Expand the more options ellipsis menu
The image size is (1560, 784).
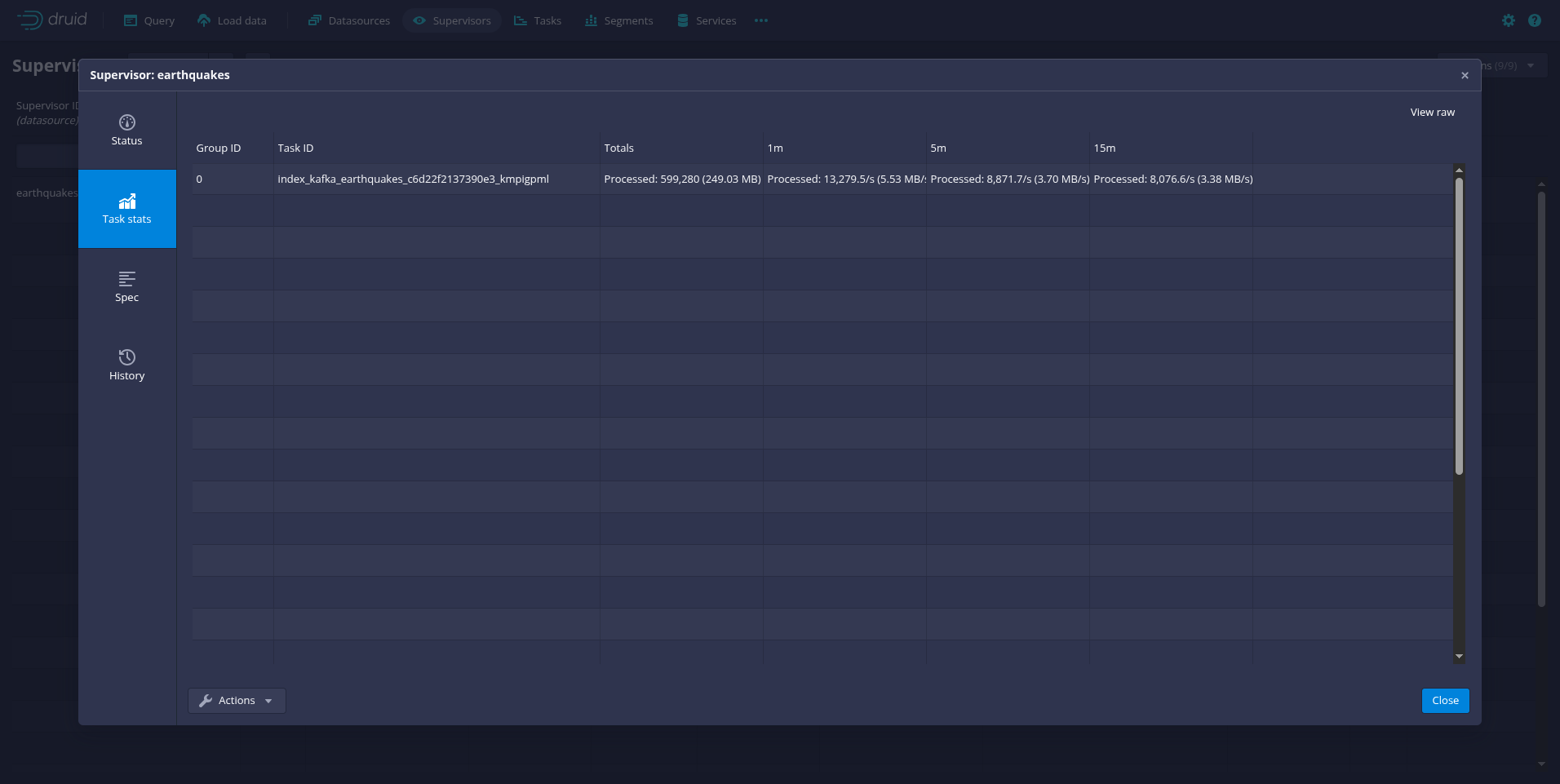pos(761,20)
